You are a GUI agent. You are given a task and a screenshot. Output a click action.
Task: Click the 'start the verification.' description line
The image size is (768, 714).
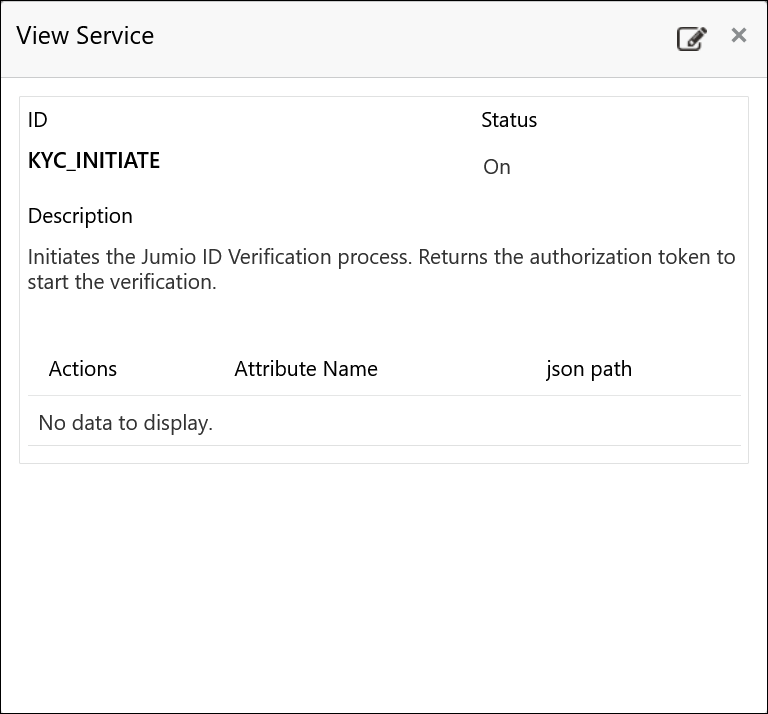[x=122, y=282]
